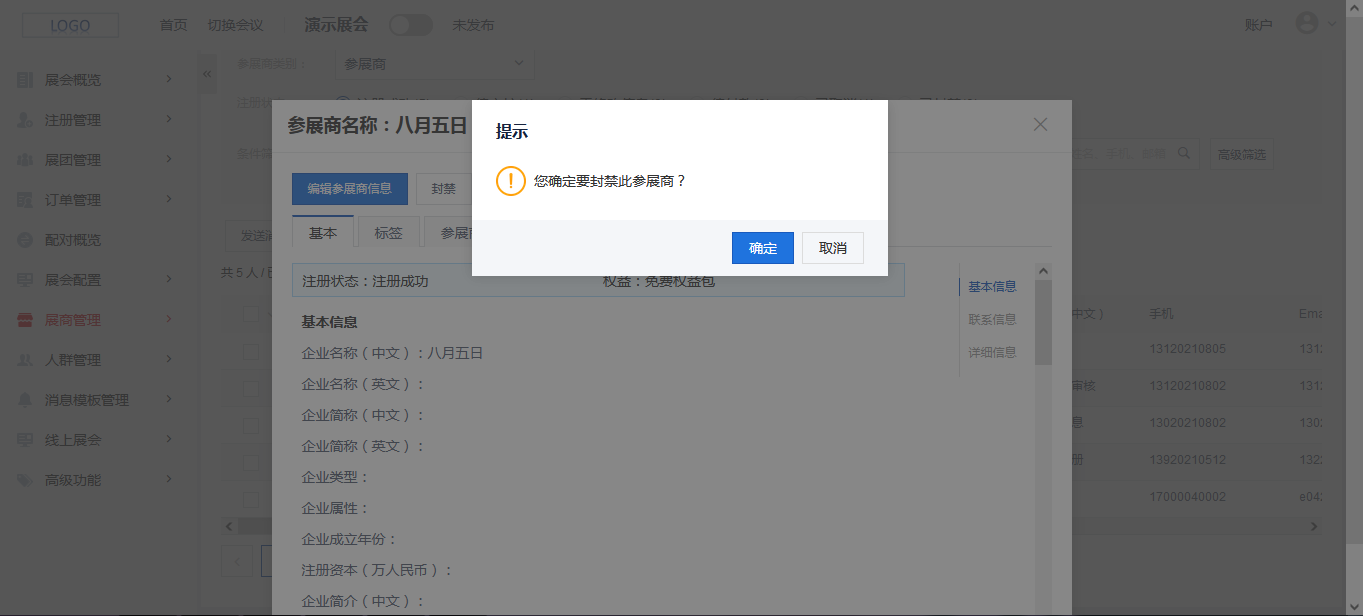The height and width of the screenshot is (616, 1363).
Task: Click the search magnifier icon
Action: click(1184, 153)
